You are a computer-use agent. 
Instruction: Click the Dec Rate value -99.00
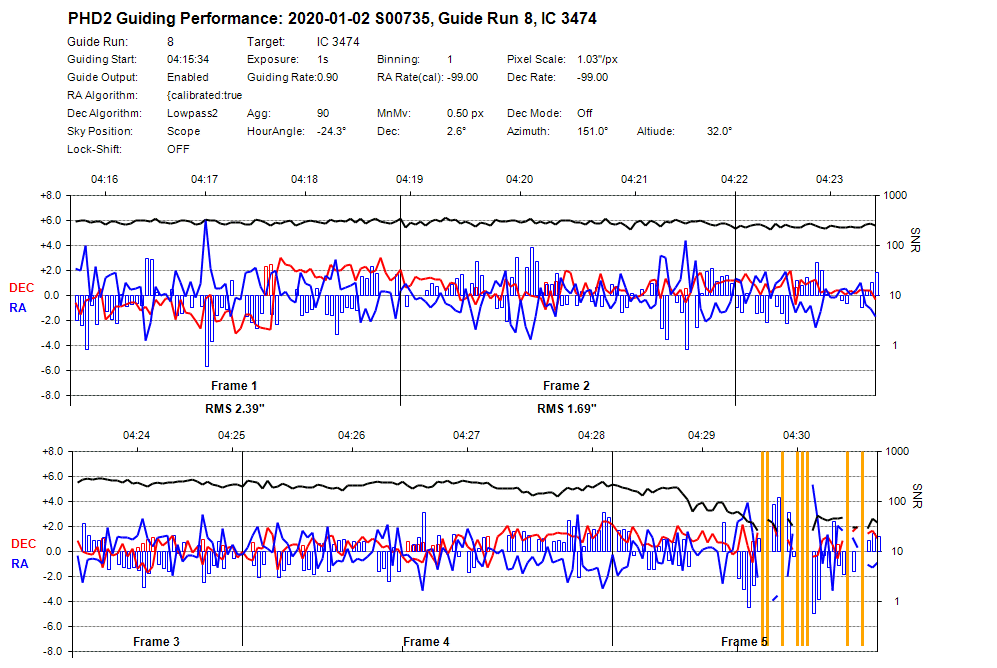tap(592, 77)
